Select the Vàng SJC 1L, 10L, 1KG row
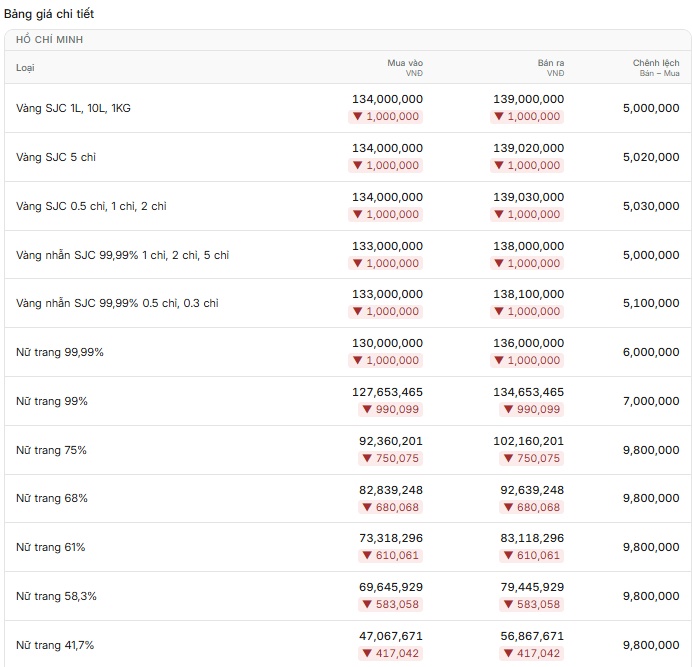 348,108
